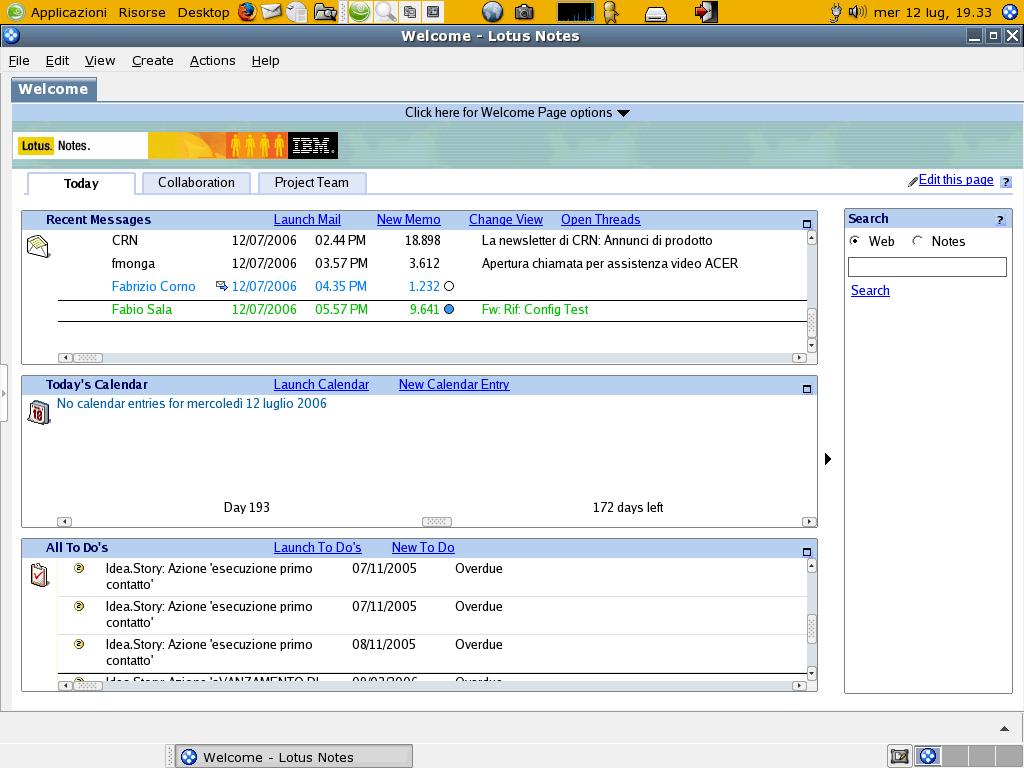This screenshot has height=768, width=1024.
Task: Open the Edit menu
Action: point(57,61)
